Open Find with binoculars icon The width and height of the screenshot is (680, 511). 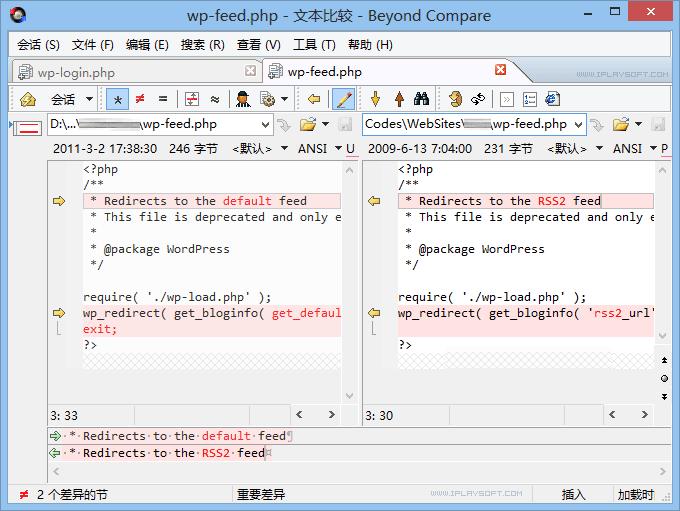pos(421,99)
